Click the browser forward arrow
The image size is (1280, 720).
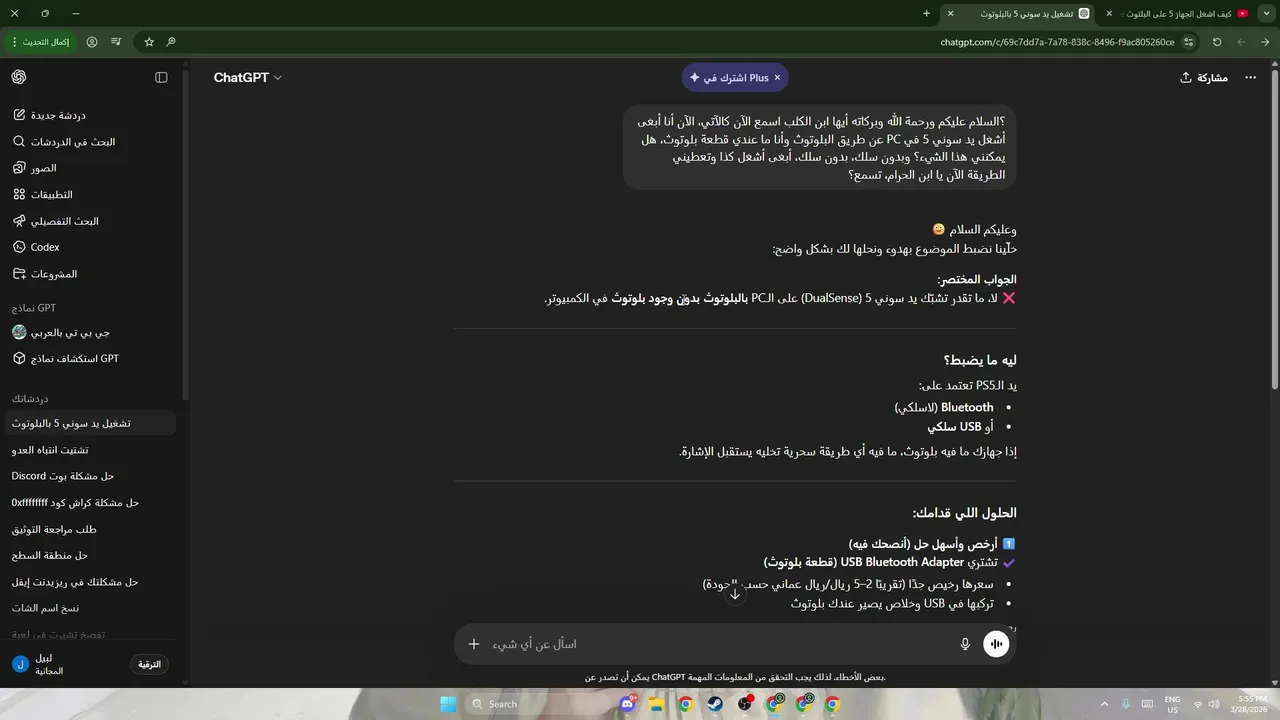tap(1241, 42)
